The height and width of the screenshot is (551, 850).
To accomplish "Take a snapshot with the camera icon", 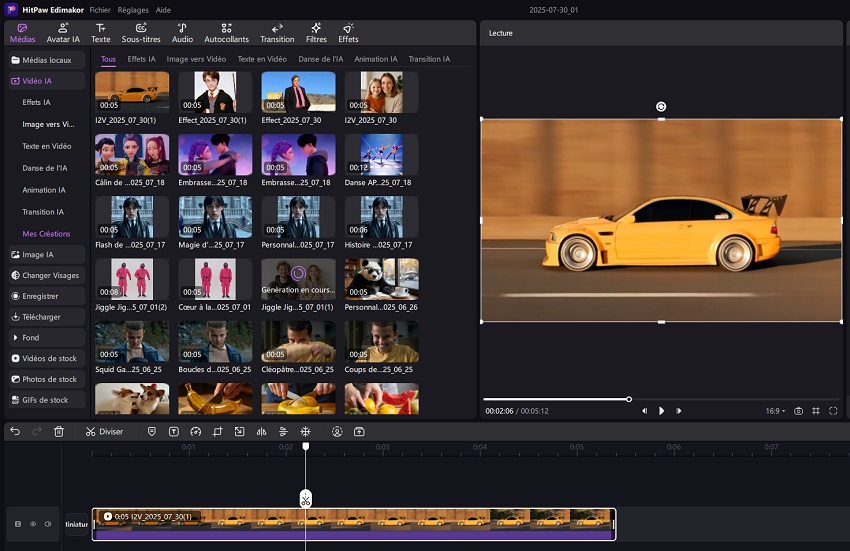I will (x=798, y=411).
